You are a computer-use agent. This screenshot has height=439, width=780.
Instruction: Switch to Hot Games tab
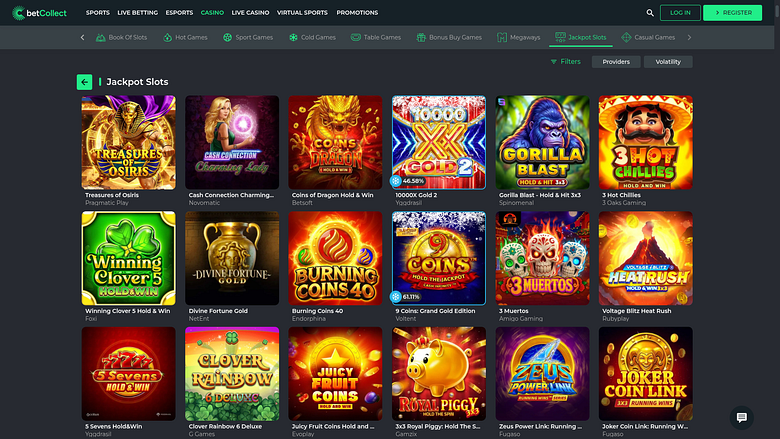(x=185, y=37)
